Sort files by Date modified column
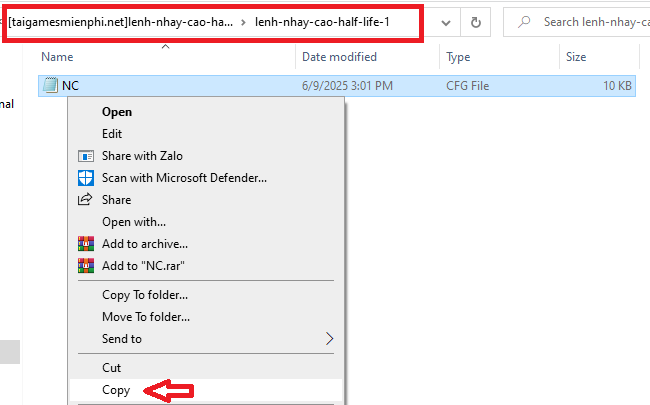 [x=339, y=58]
